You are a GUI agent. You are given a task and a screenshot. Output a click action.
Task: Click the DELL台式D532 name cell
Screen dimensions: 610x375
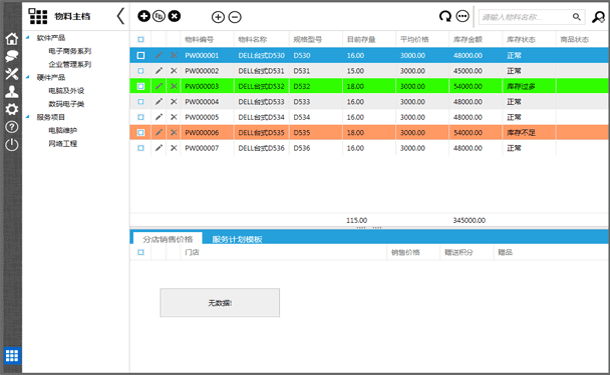[261, 86]
